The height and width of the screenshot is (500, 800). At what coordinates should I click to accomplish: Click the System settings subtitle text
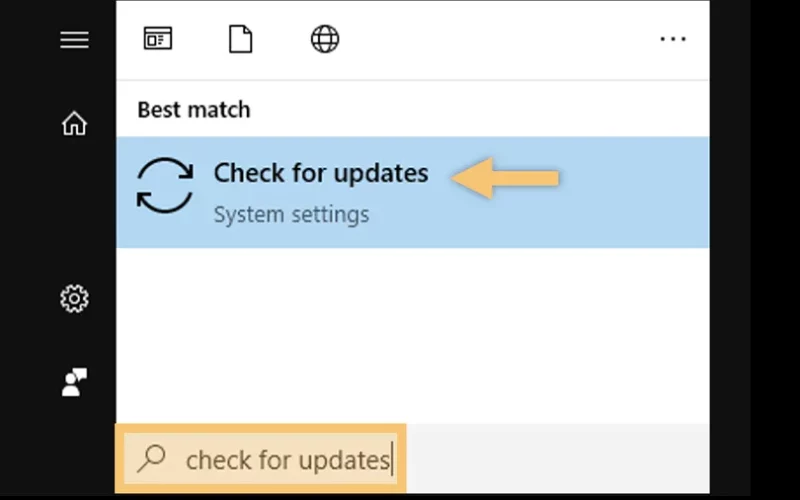[x=291, y=214]
